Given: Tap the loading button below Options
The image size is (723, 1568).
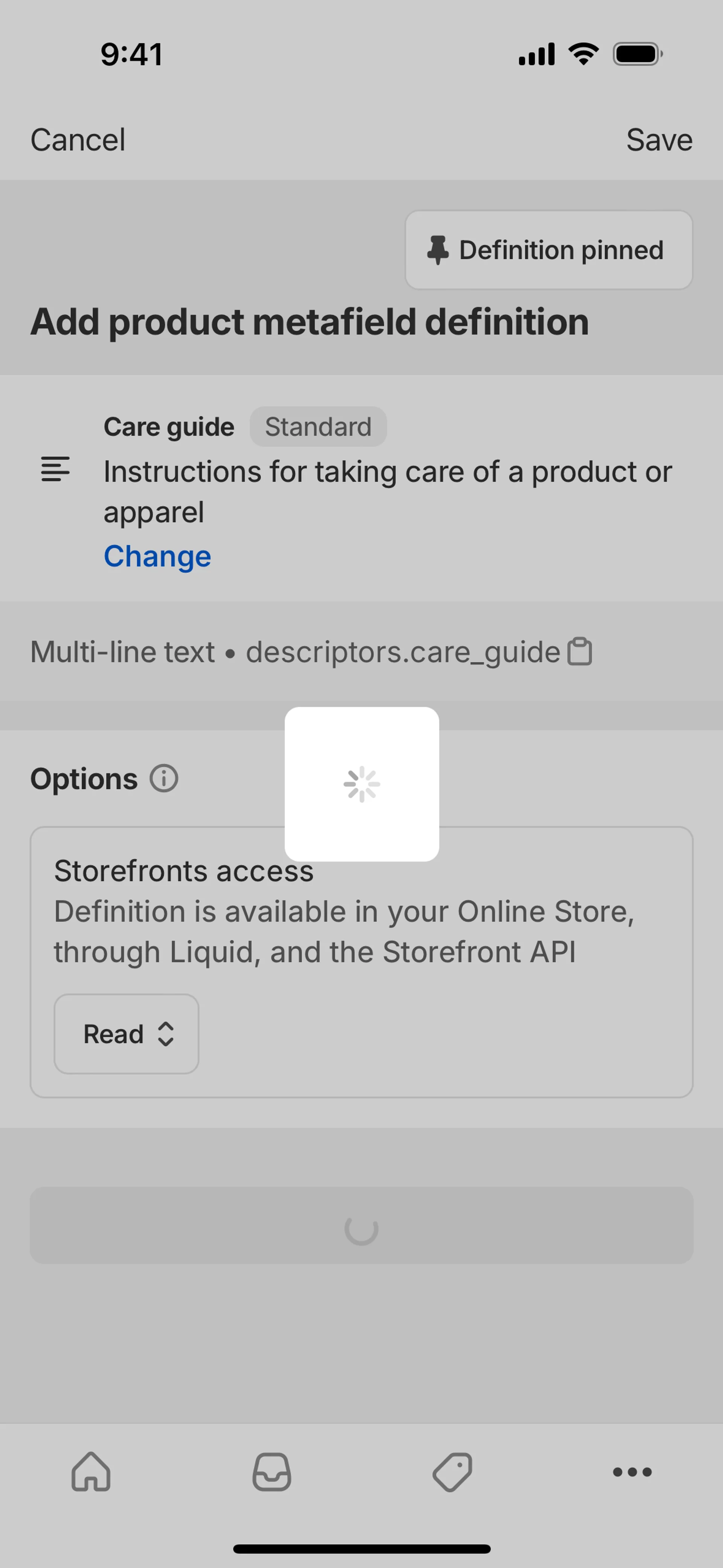Looking at the screenshot, I should (361, 1225).
